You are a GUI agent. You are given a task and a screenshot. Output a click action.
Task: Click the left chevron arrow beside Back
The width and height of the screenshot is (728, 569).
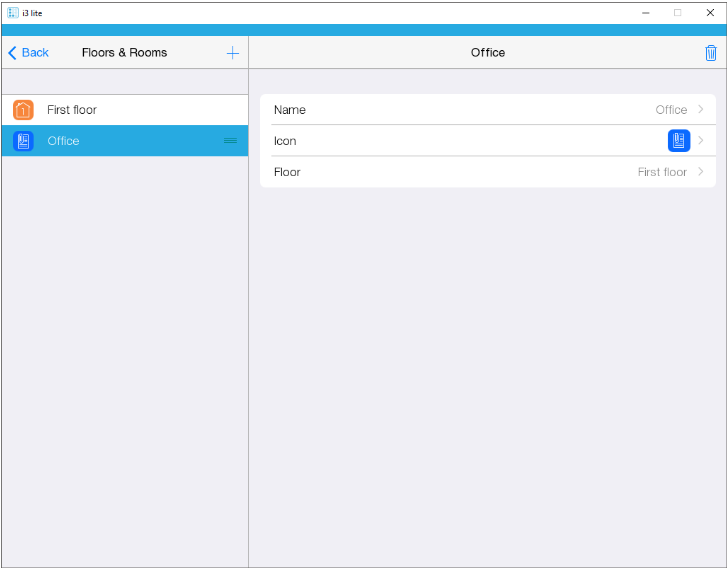[x=12, y=53]
